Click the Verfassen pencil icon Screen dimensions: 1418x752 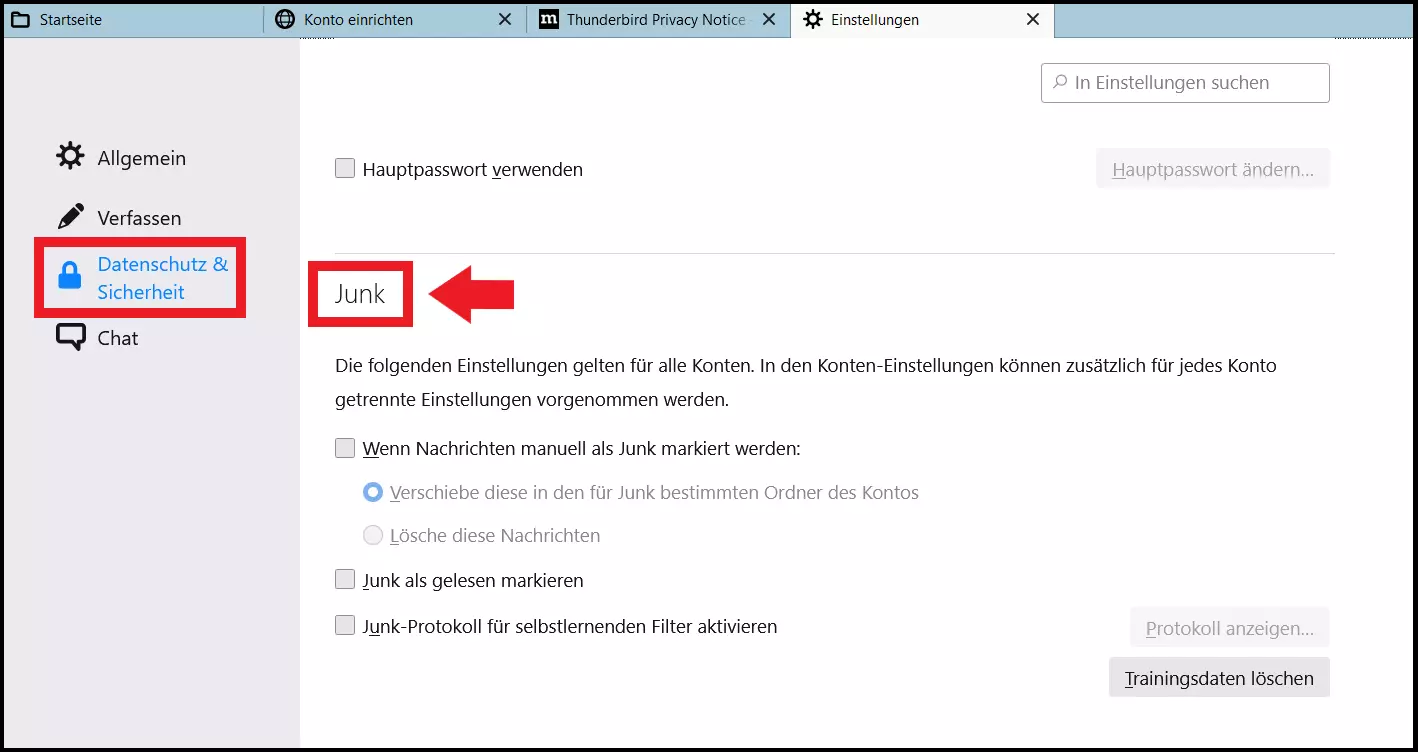70,217
